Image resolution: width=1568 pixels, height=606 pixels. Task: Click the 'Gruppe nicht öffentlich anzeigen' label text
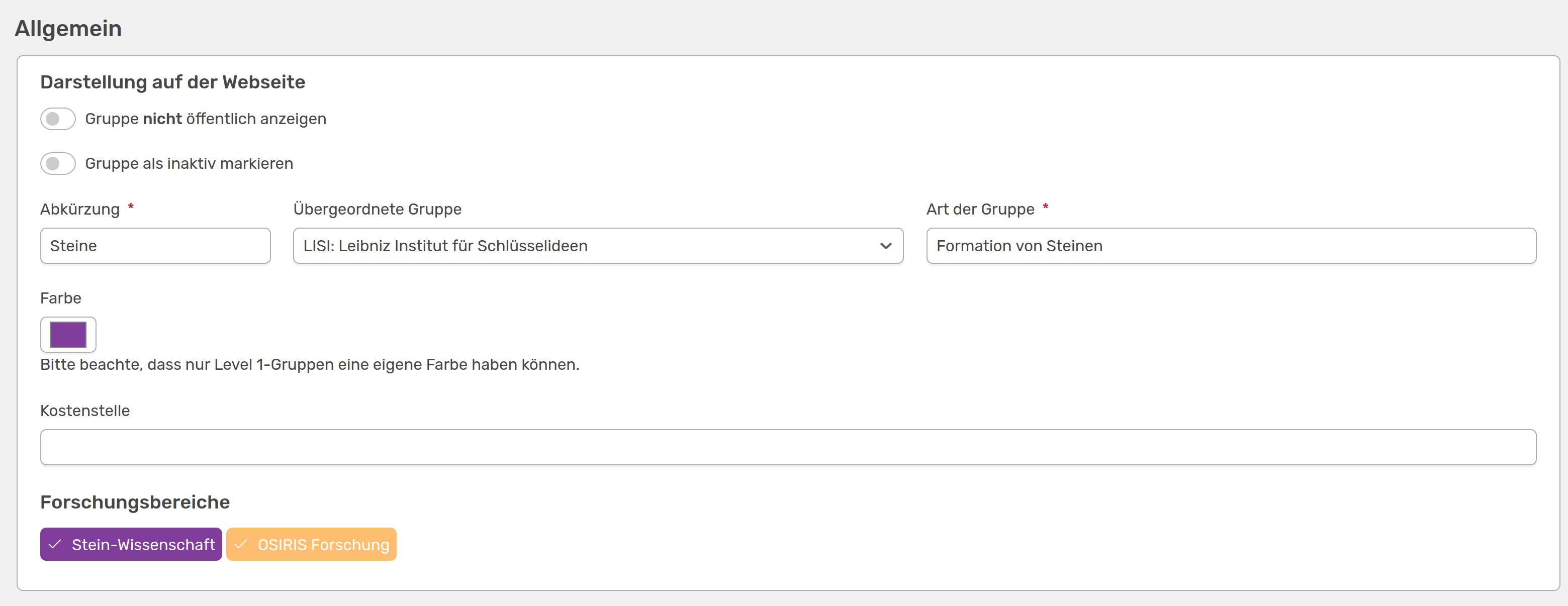206,119
